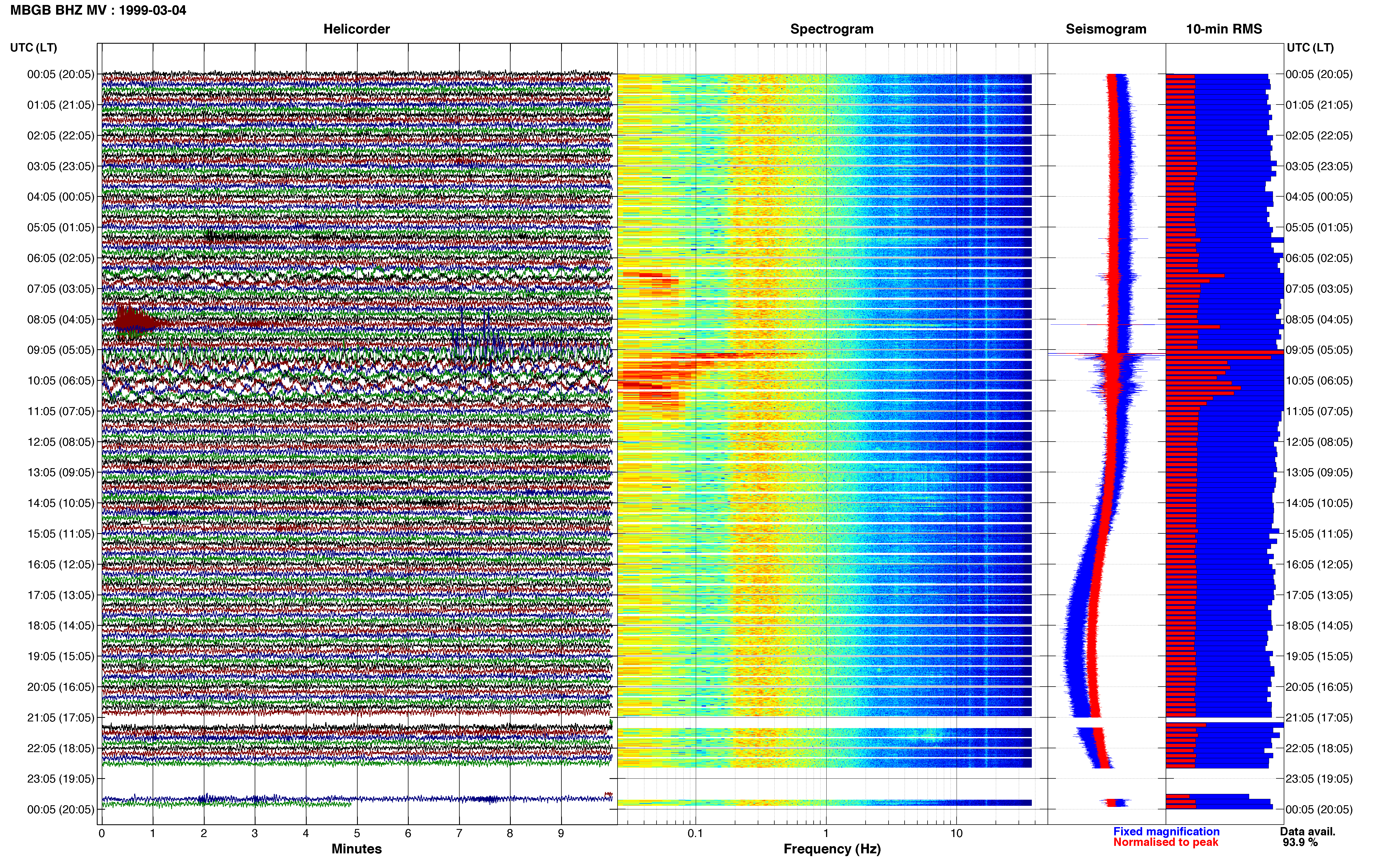This screenshot has width=1388, height=868.
Task: Click the right time label '03:05 (23:05)'
Action: pyautogui.click(x=1319, y=166)
